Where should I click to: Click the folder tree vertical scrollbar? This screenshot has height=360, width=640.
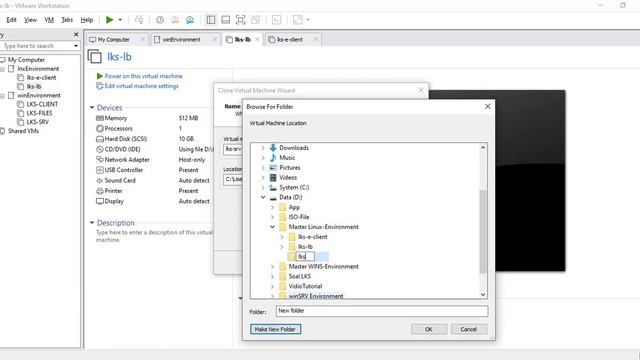483,231
